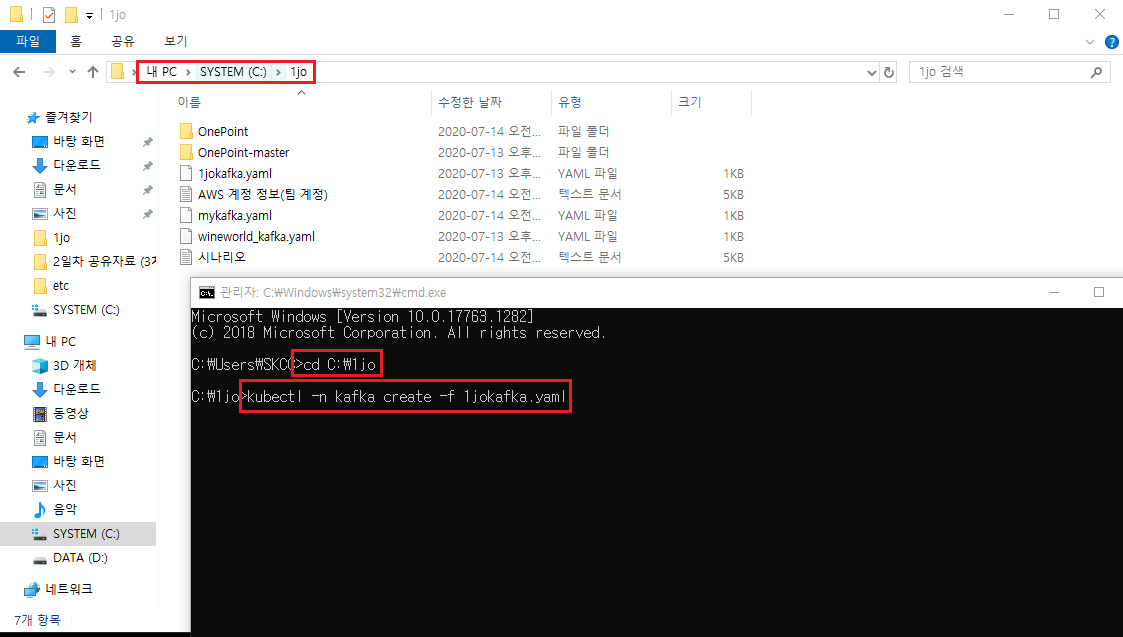
Task: Open the 파일 ribbon tab
Action: 28,41
